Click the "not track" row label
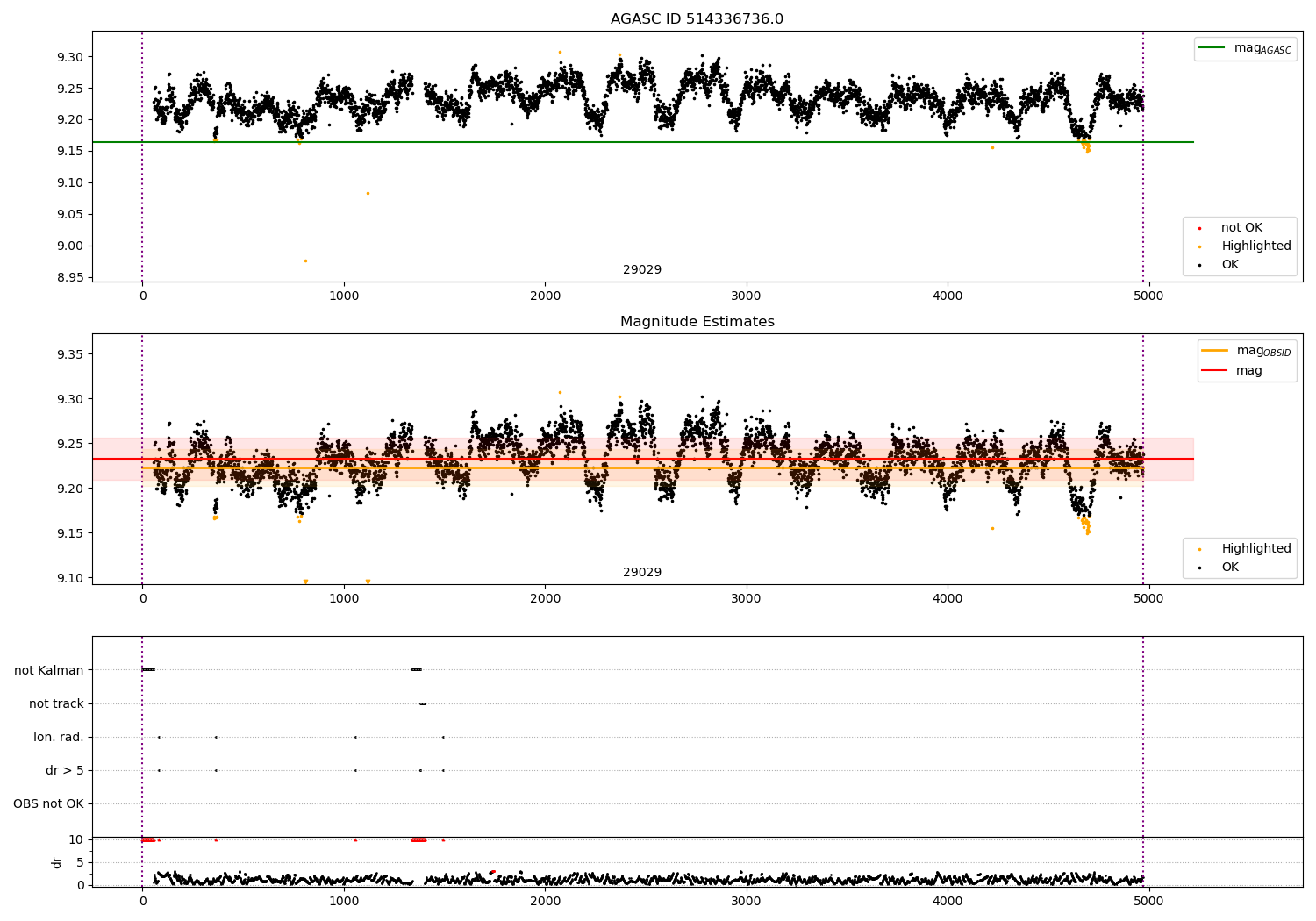The width and height of the screenshot is (1316, 921). point(56,703)
